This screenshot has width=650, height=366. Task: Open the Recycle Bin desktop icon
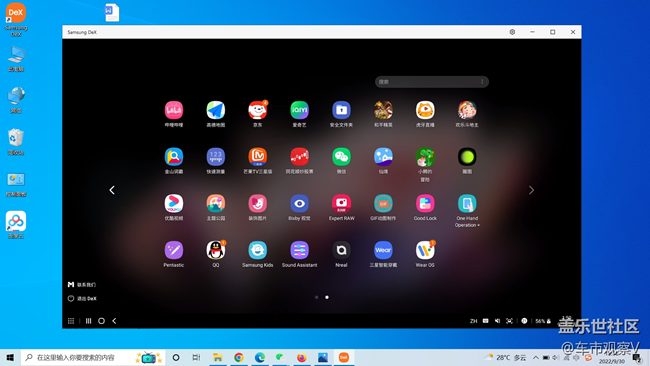point(16,142)
